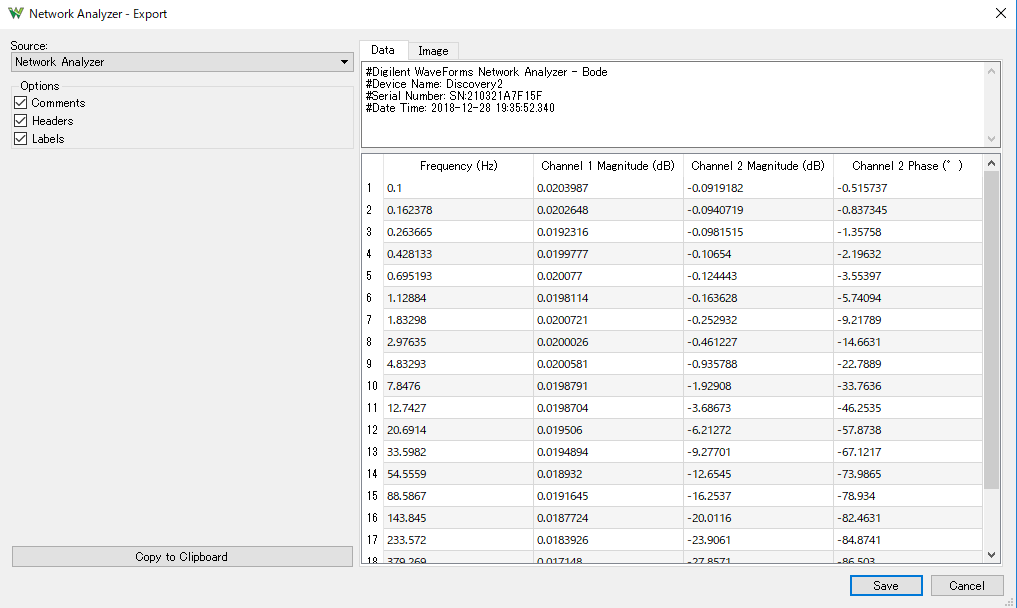
Task: Switch to the Data tab
Action: [x=383, y=50]
